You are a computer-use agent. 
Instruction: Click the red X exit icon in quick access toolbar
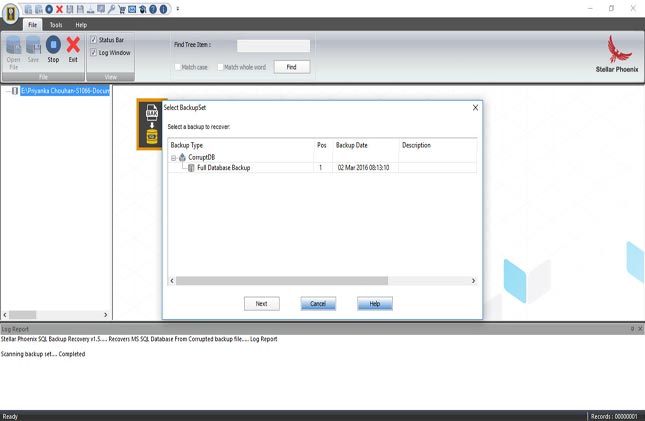tap(59, 9)
